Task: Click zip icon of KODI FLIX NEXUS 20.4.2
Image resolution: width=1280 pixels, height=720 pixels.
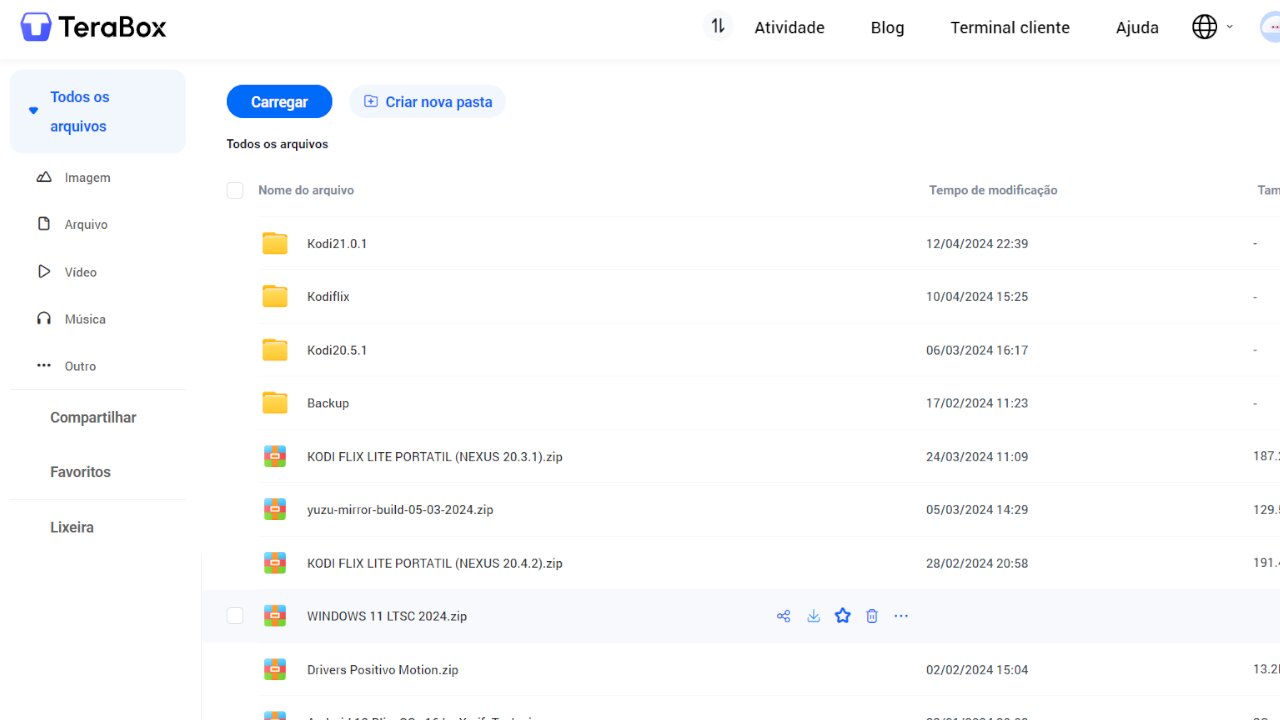Action: (x=275, y=563)
